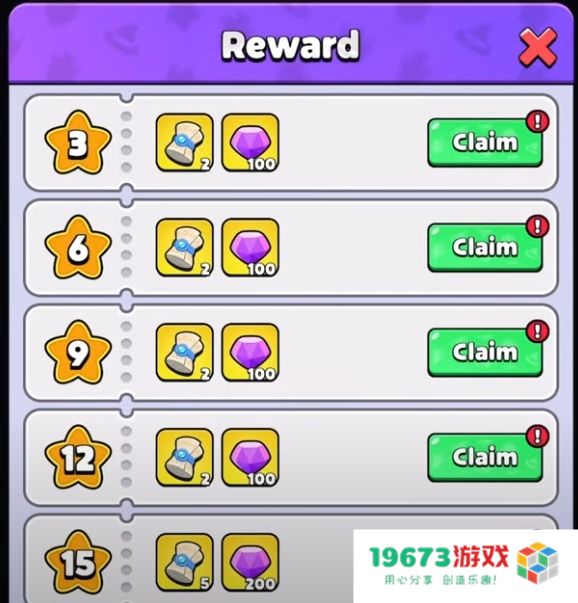Tap the purple gem in 6-star row

pos(250,248)
